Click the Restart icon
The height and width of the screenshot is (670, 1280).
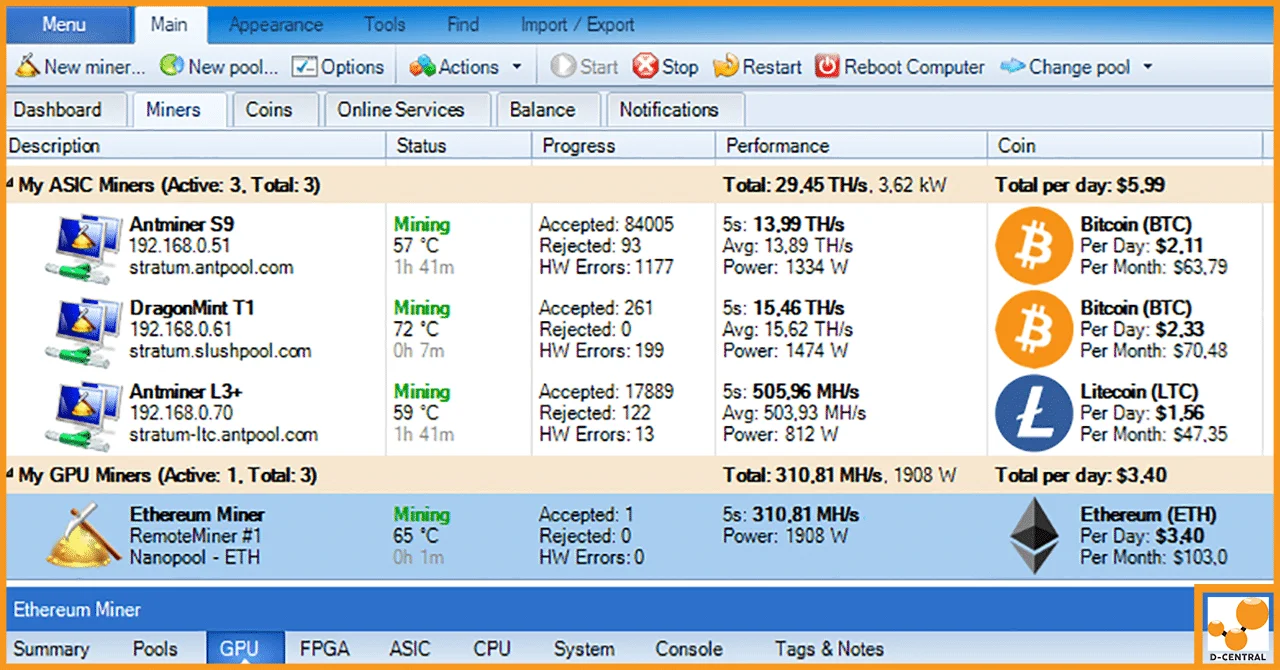[726, 67]
